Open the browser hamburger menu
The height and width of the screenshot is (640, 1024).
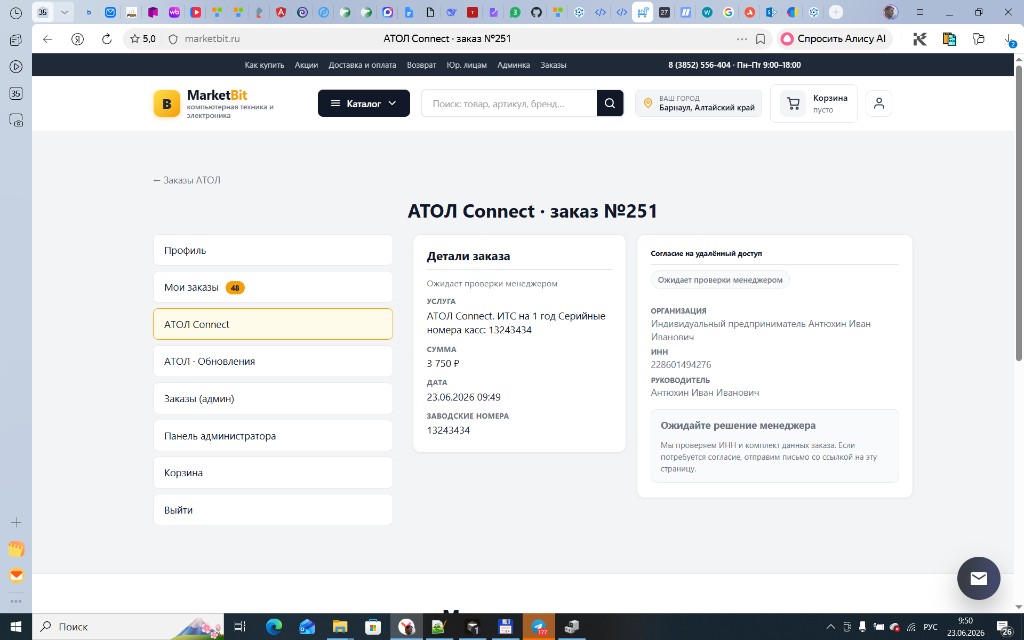pyautogui.click(x=920, y=12)
